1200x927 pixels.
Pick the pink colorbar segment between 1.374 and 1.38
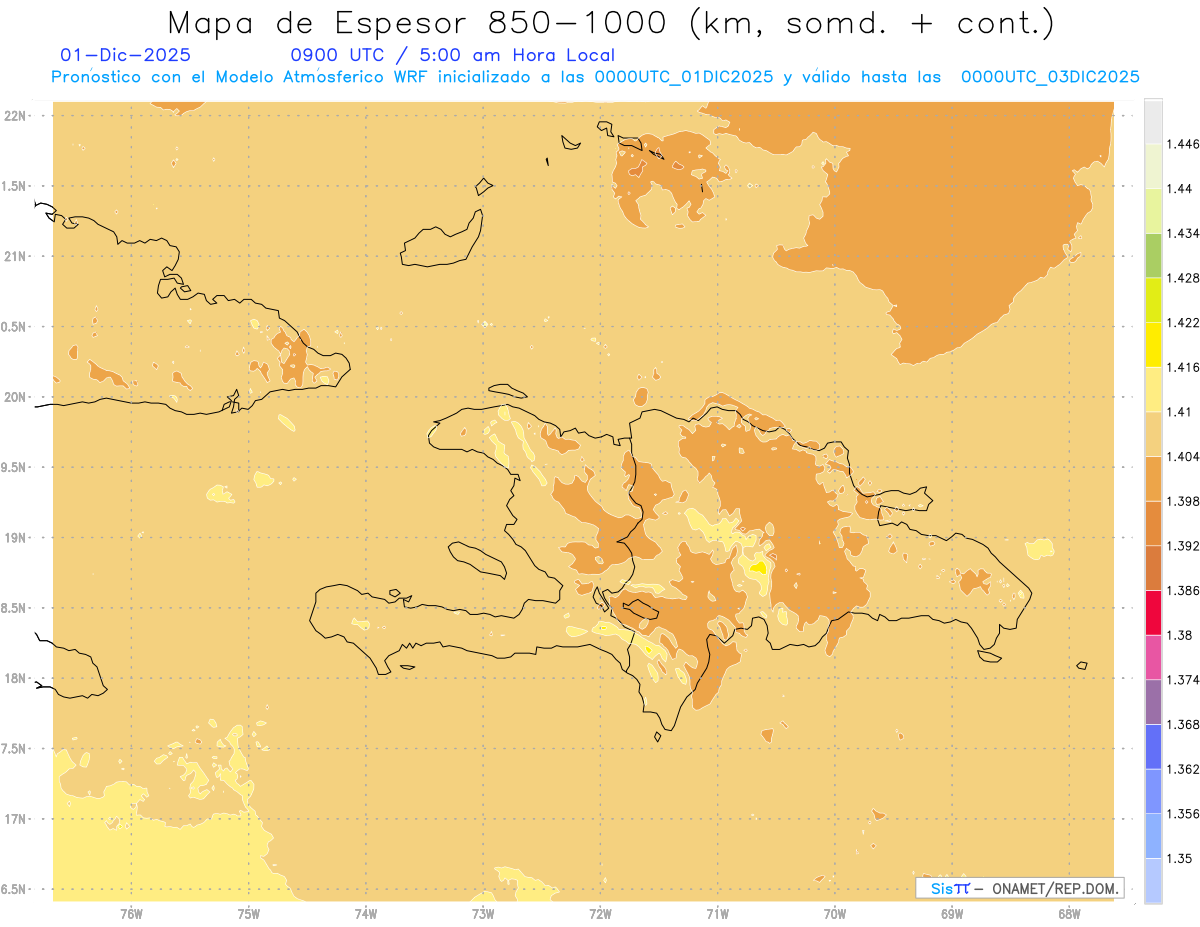(1153, 657)
